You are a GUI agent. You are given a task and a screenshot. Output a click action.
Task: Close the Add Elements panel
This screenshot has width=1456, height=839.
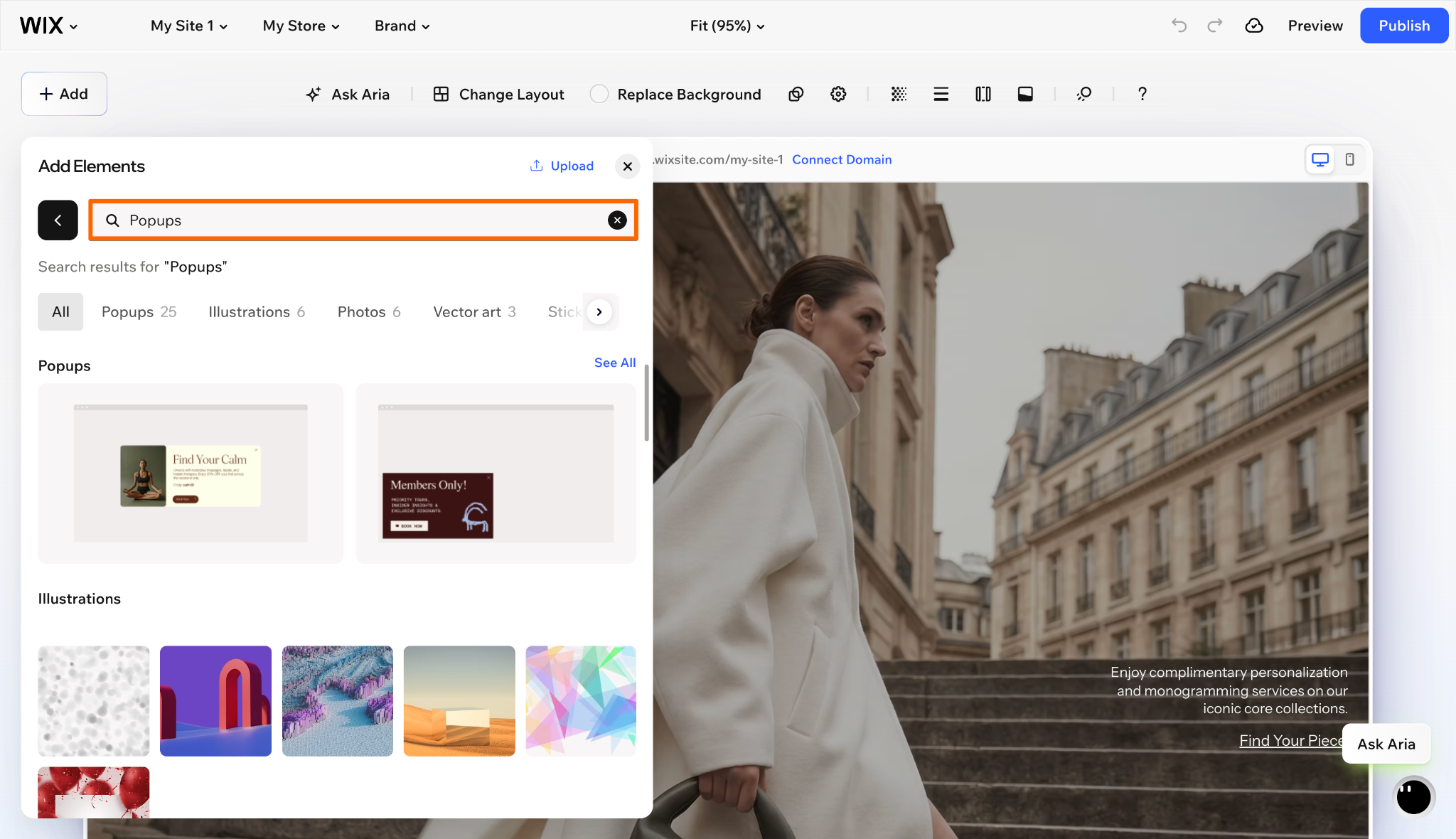pyautogui.click(x=627, y=166)
